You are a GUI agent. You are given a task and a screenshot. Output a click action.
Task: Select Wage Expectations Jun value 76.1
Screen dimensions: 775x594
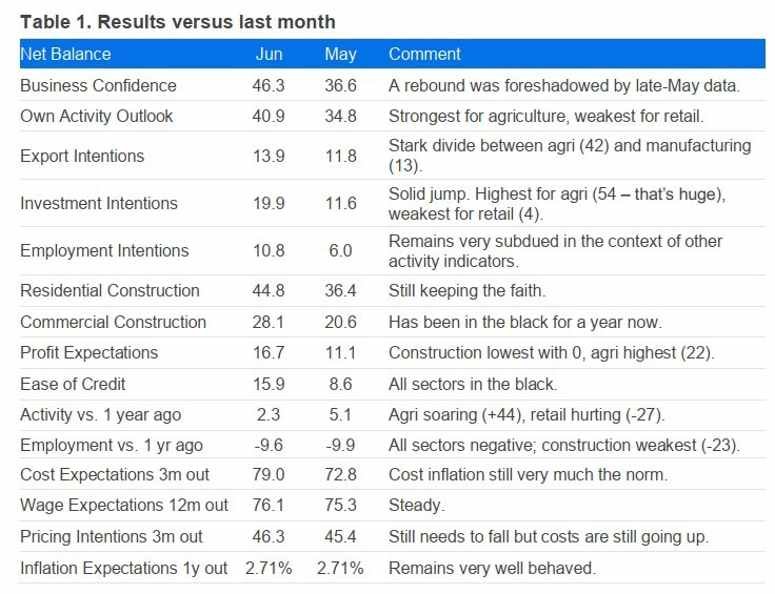tap(269, 506)
